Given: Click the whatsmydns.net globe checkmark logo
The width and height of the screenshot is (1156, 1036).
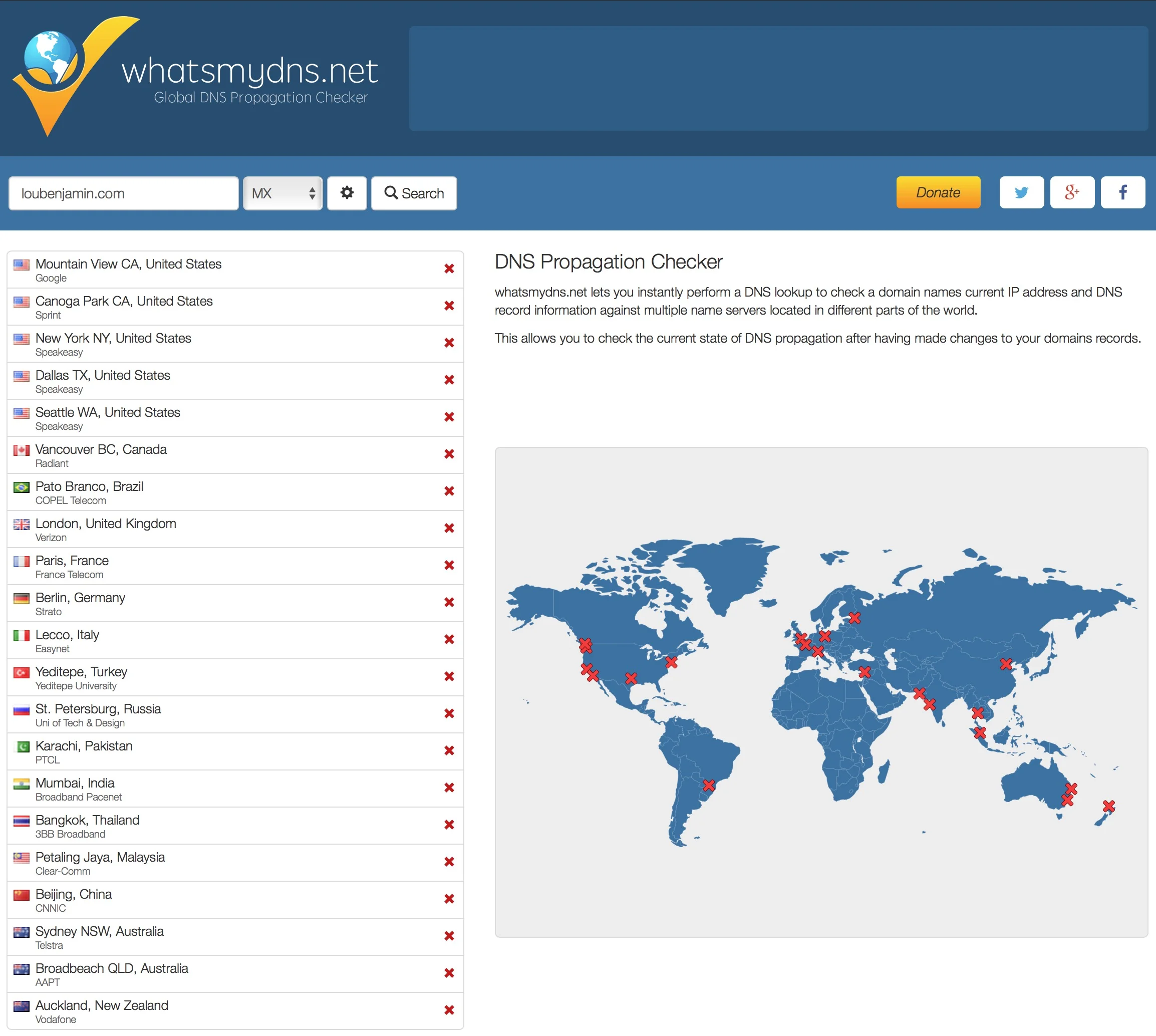Looking at the screenshot, I should point(76,76).
